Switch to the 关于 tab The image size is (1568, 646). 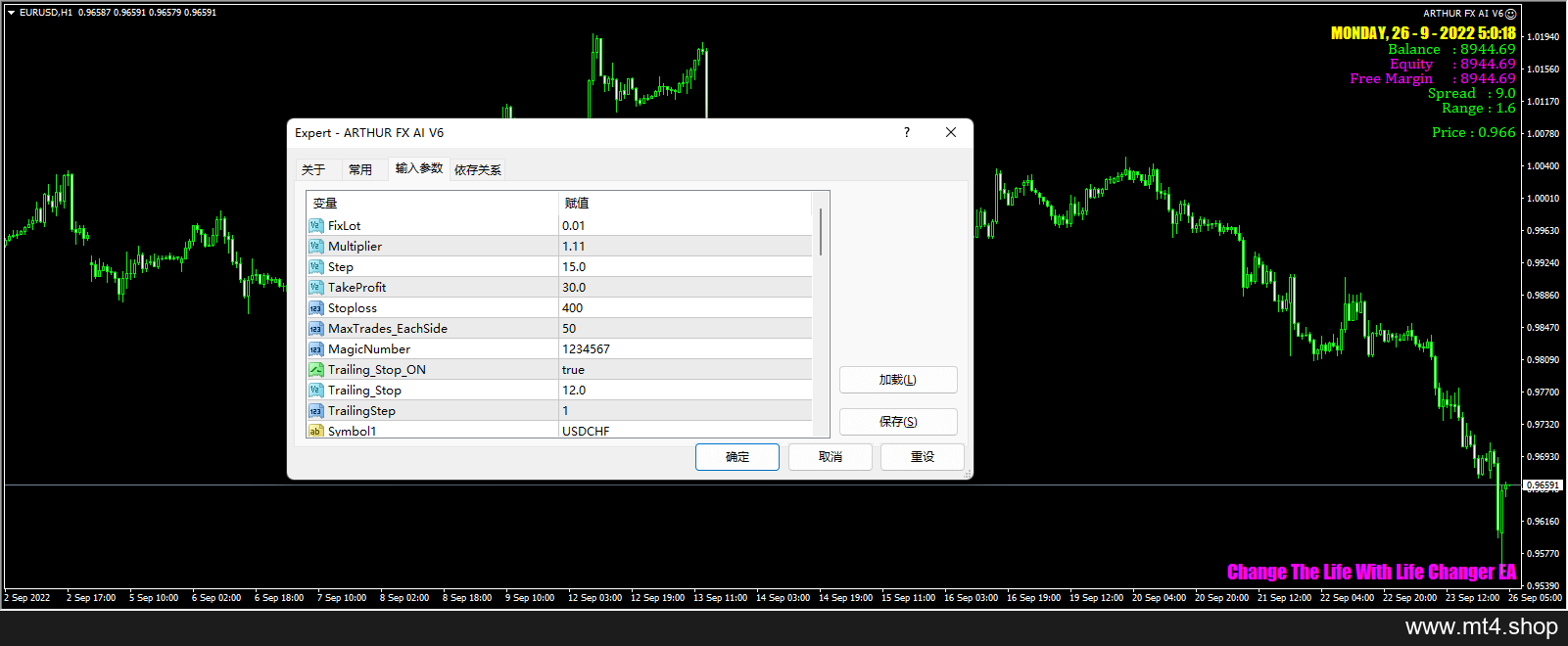point(313,170)
